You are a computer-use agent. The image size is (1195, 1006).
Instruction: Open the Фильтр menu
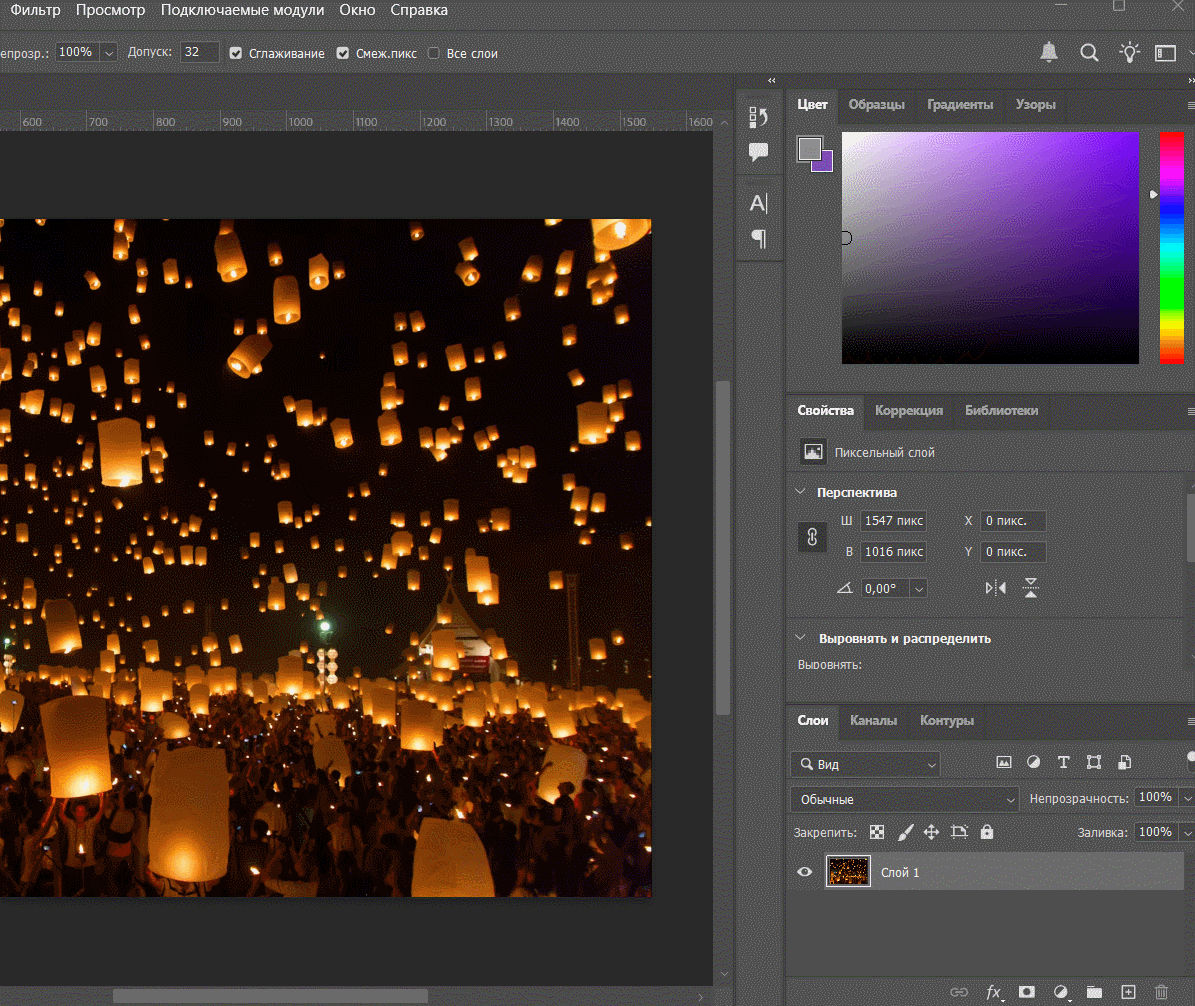(35, 10)
